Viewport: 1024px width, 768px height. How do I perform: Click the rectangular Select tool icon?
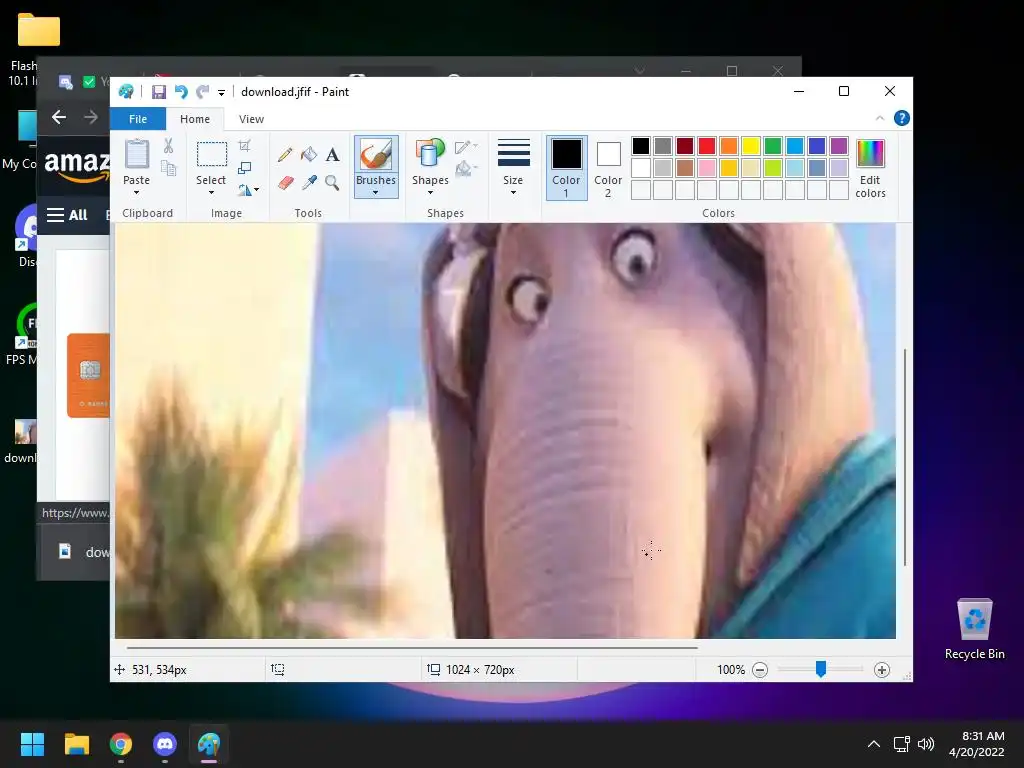pos(212,154)
